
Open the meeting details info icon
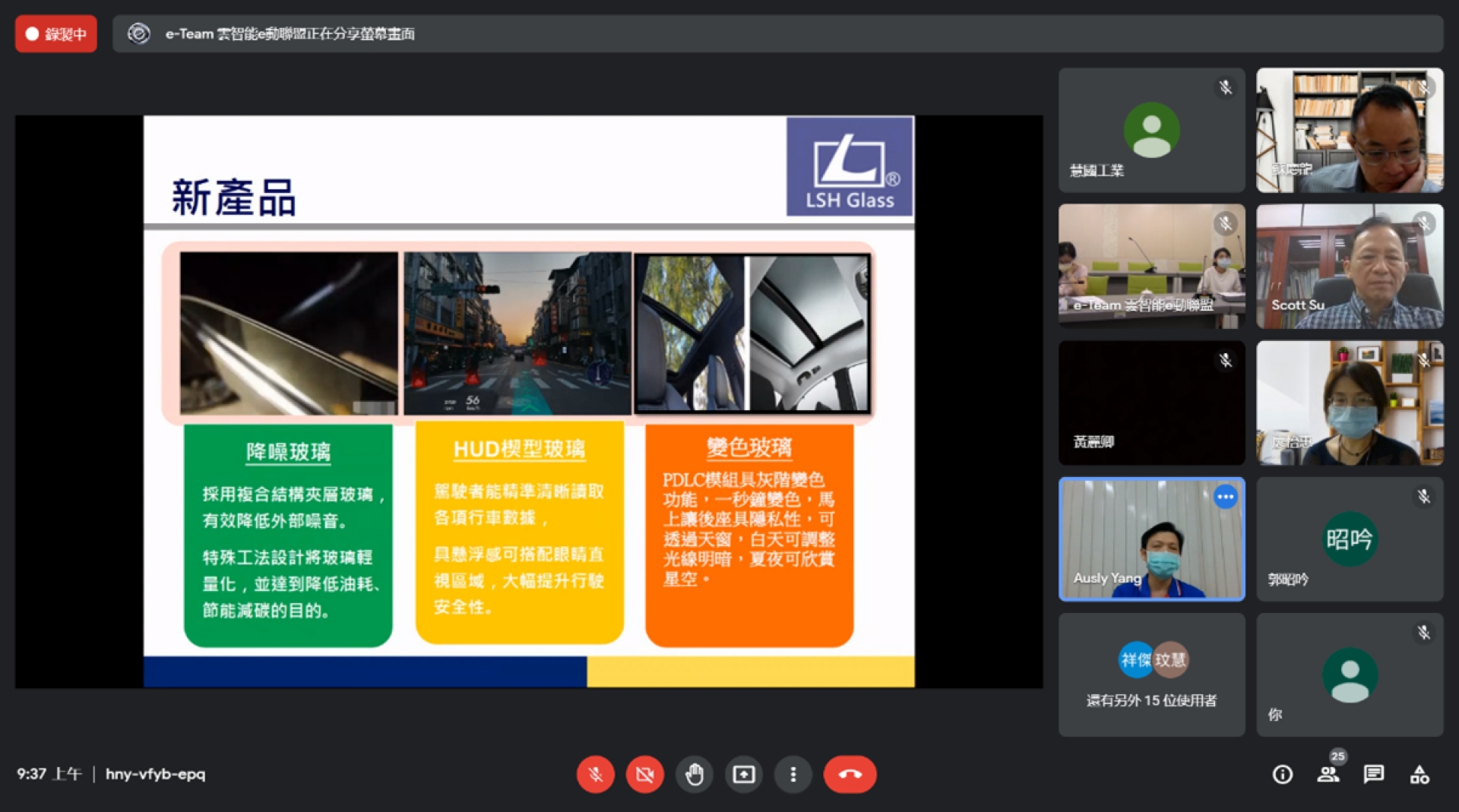1282,774
